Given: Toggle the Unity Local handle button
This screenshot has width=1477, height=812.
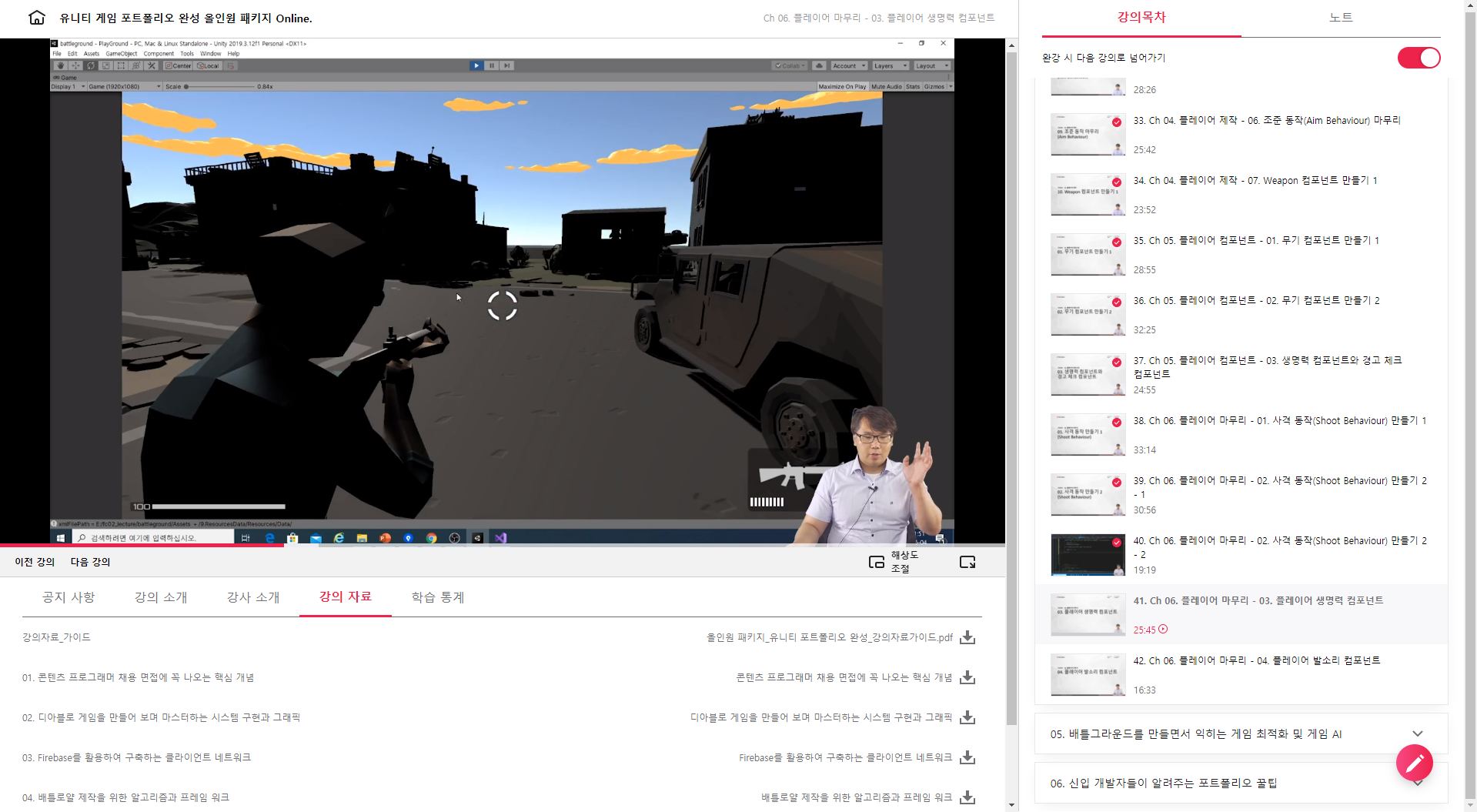Looking at the screenshot, I should click(208, 65).
